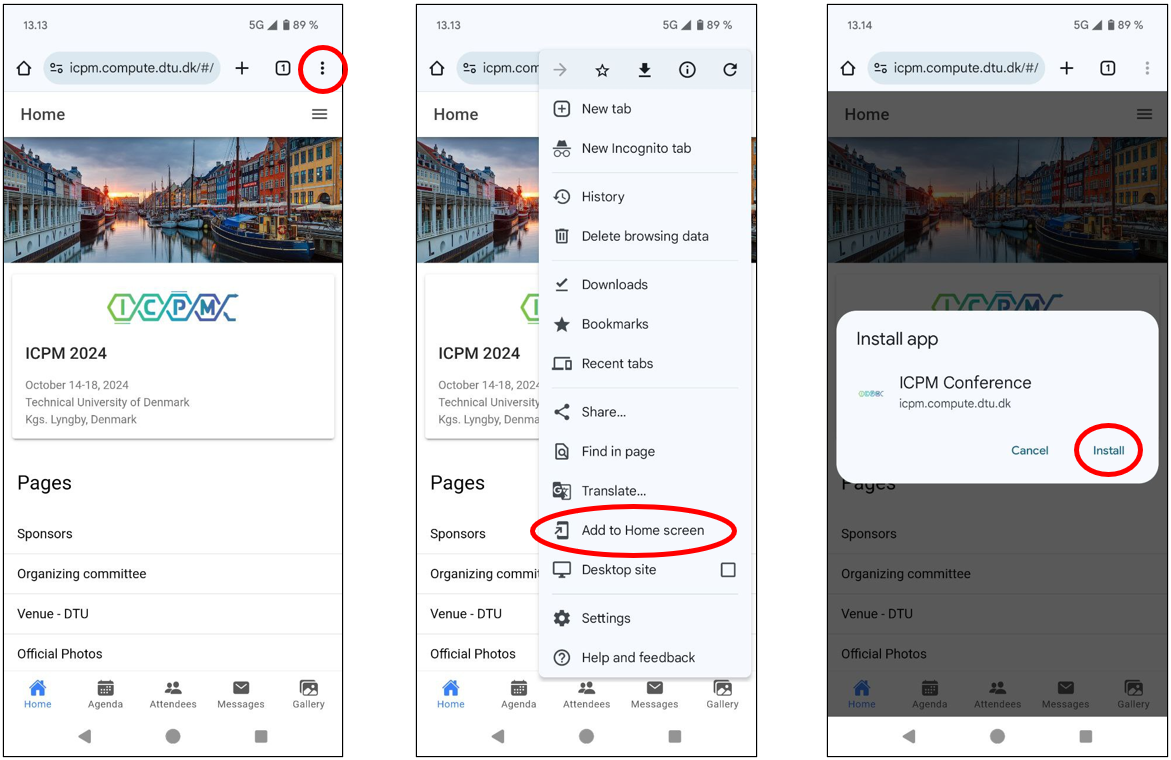Screen dimensions: 1171x760
Task: Open Share… from the Chrome menu
Action: click(x=603, y=412)
